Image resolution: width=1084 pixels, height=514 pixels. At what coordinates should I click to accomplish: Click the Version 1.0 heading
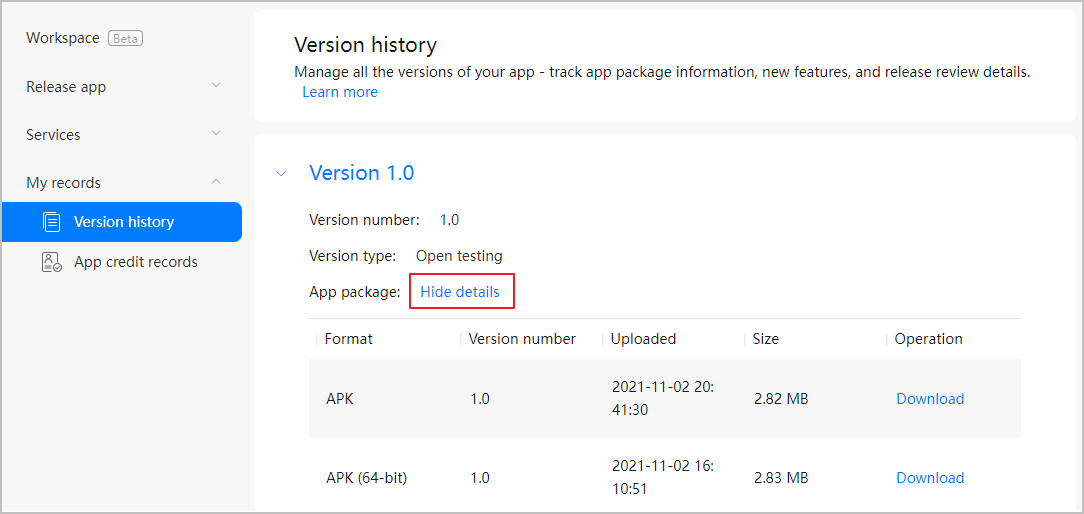(362, 173)
